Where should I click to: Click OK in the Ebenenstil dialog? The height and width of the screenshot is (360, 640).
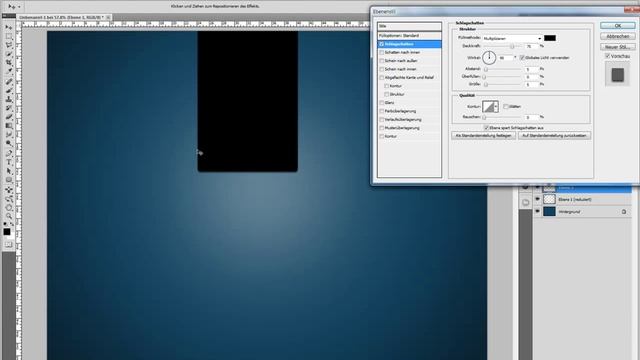coord(618,26)
